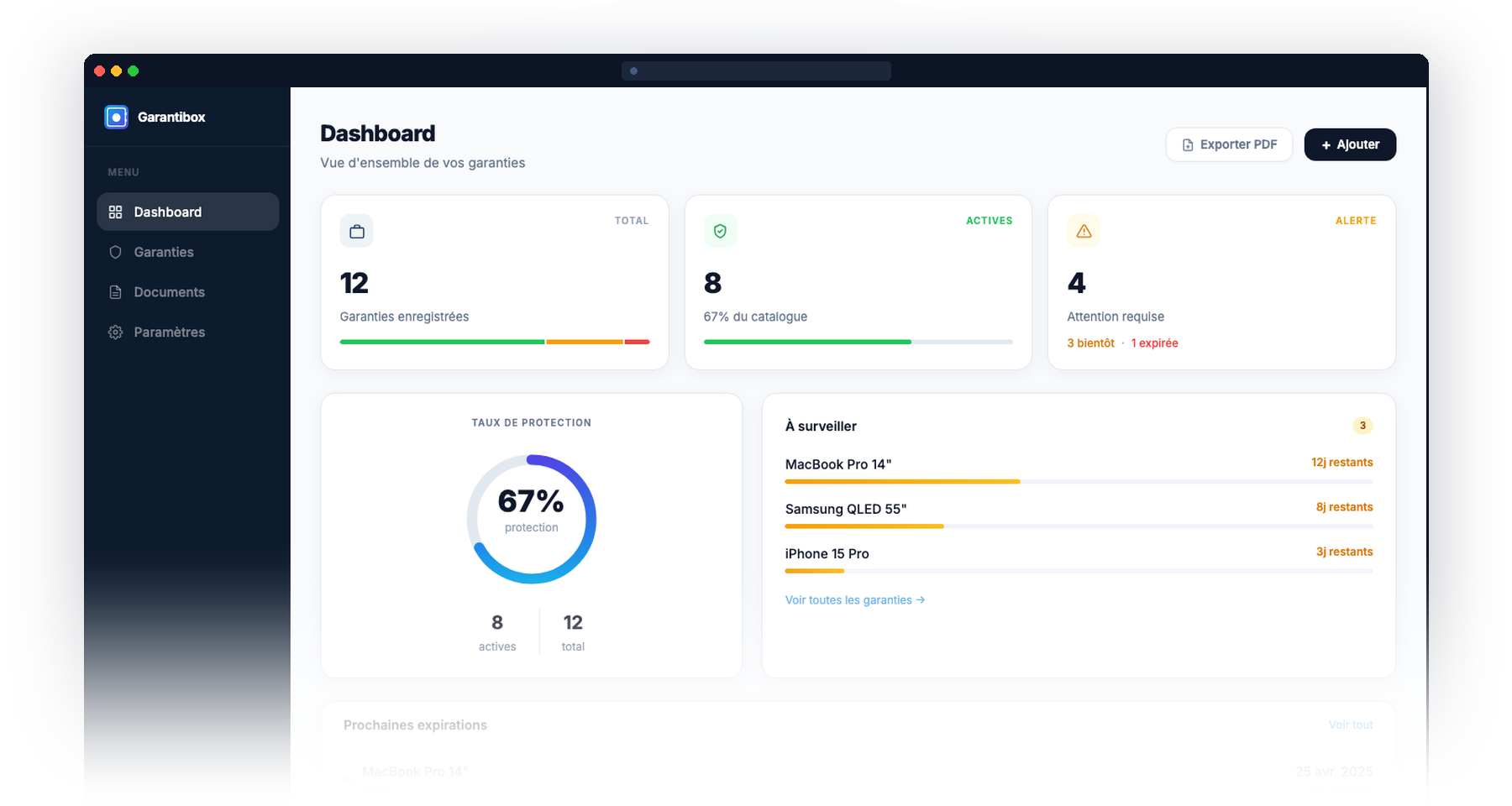Click the Garantibox logo icon
Viewport: 1512px width, 806px height.
pos(116,117)
